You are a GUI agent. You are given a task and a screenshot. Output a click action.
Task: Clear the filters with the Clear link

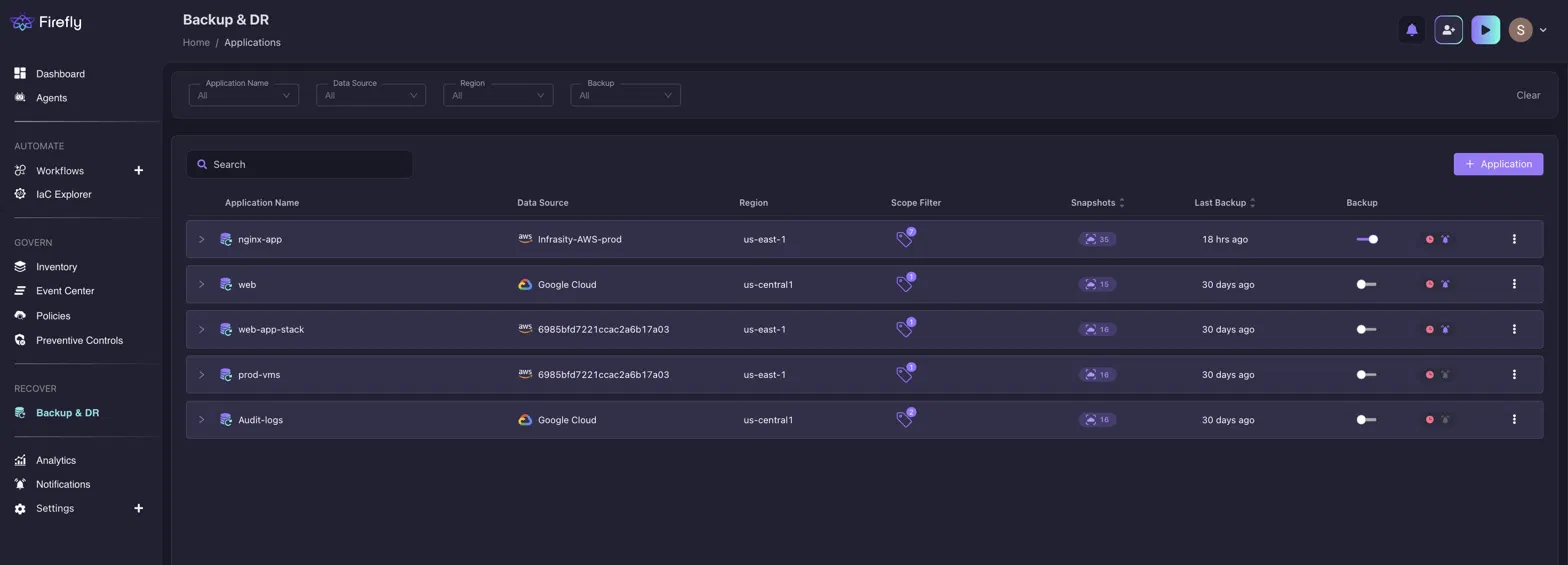coord(1528,95)
